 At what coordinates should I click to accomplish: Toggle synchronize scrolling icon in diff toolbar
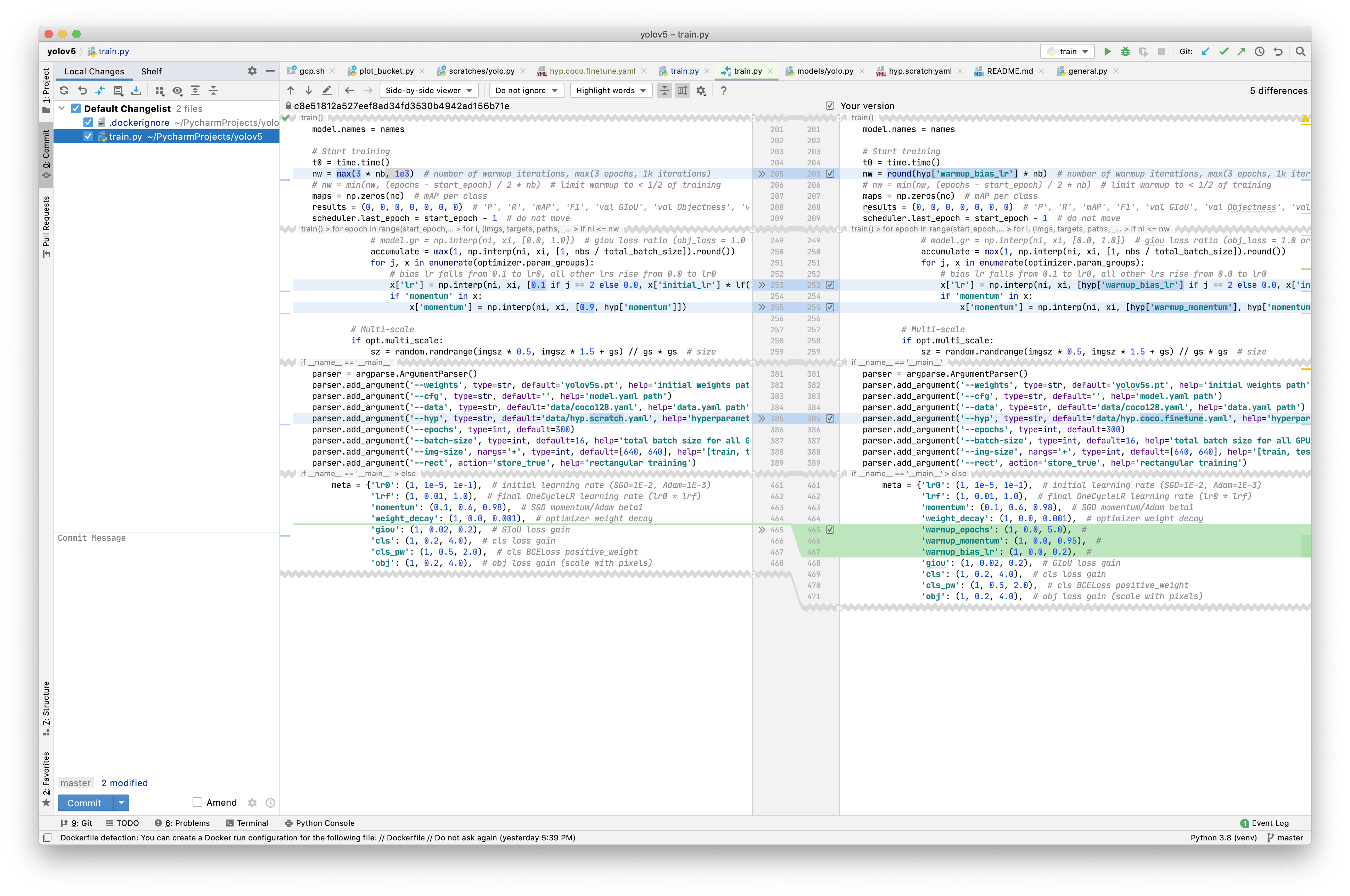coord(682,90)
